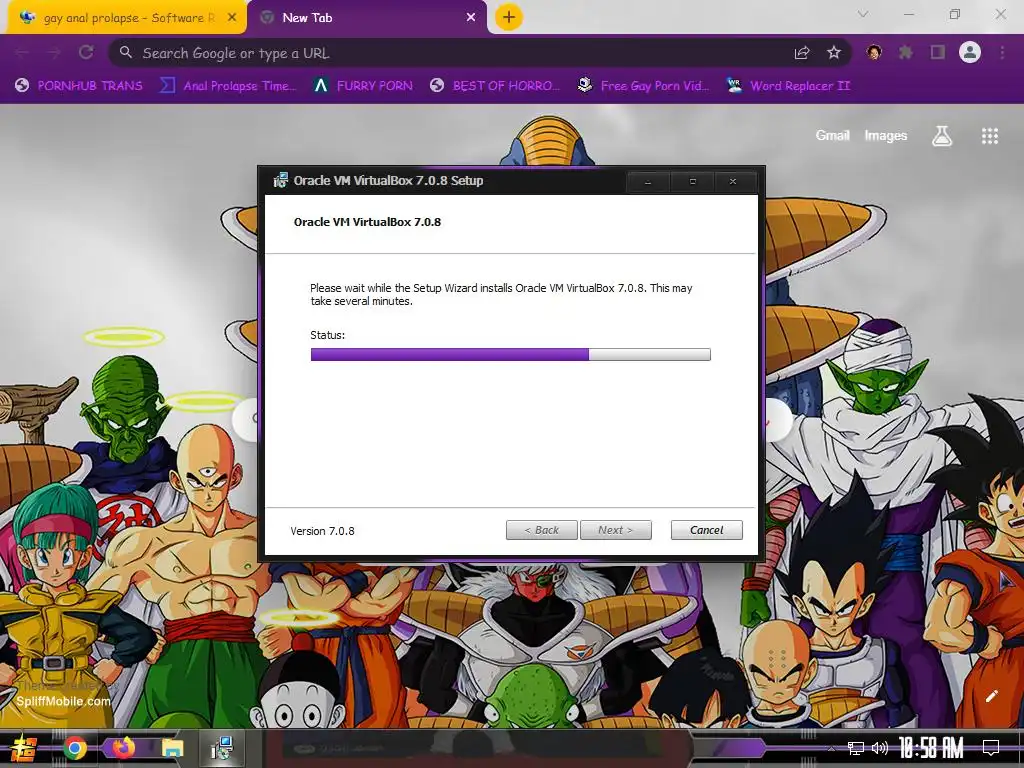Open the tab search dropdown chevron
This screenshot has height=768, width=1024.
coord(863,14)
